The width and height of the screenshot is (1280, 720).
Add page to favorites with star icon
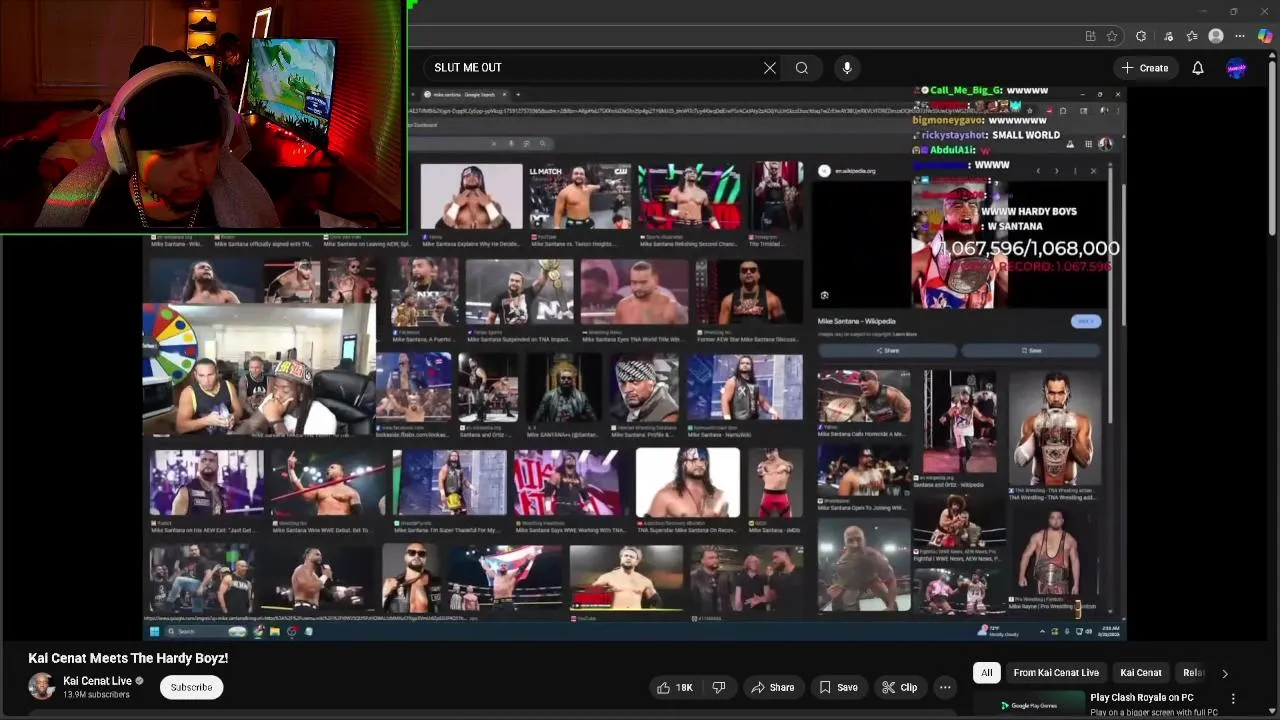tap(1112, 36)
